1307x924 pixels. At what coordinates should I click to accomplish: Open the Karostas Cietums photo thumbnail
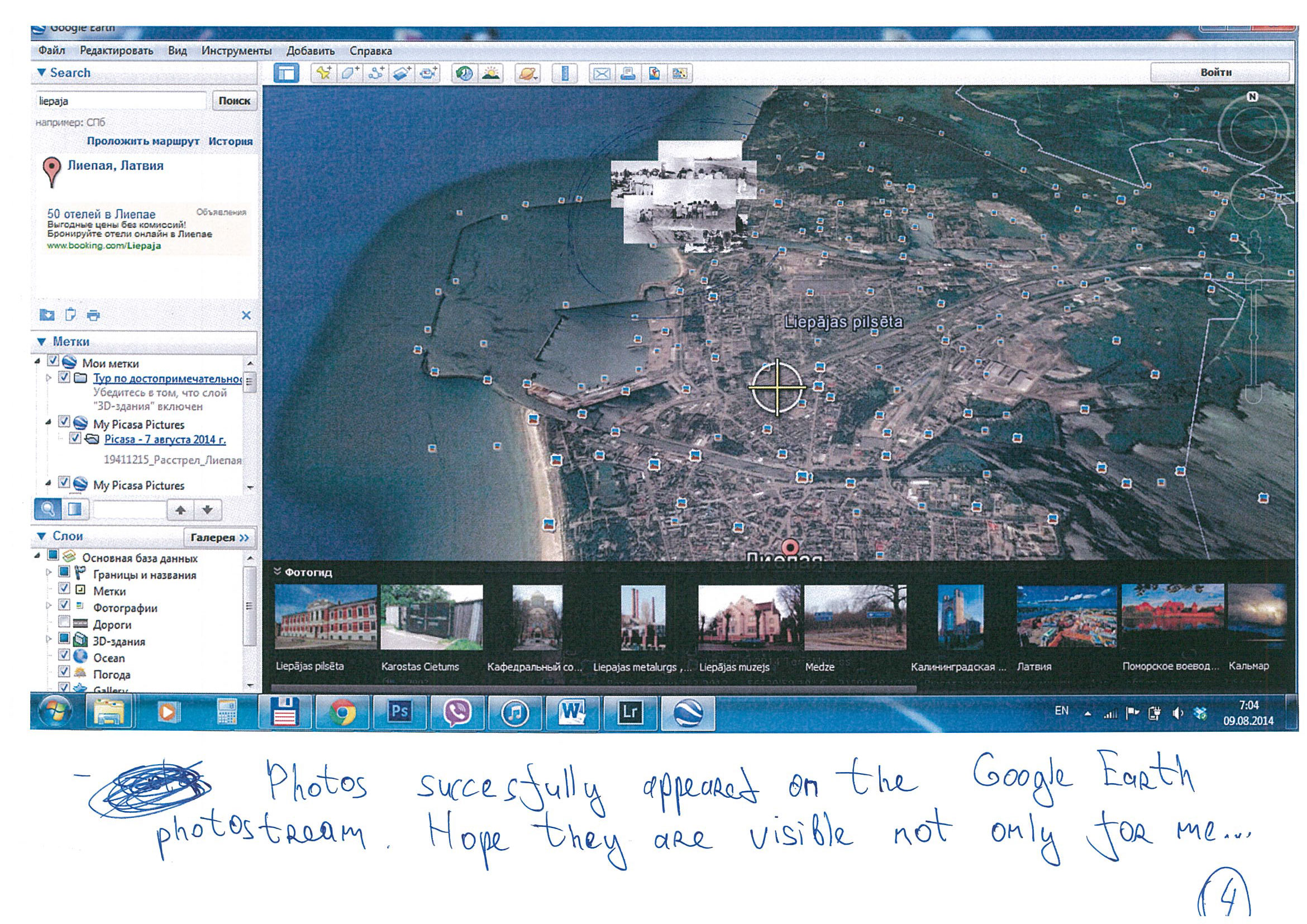(x=432, y=617)
